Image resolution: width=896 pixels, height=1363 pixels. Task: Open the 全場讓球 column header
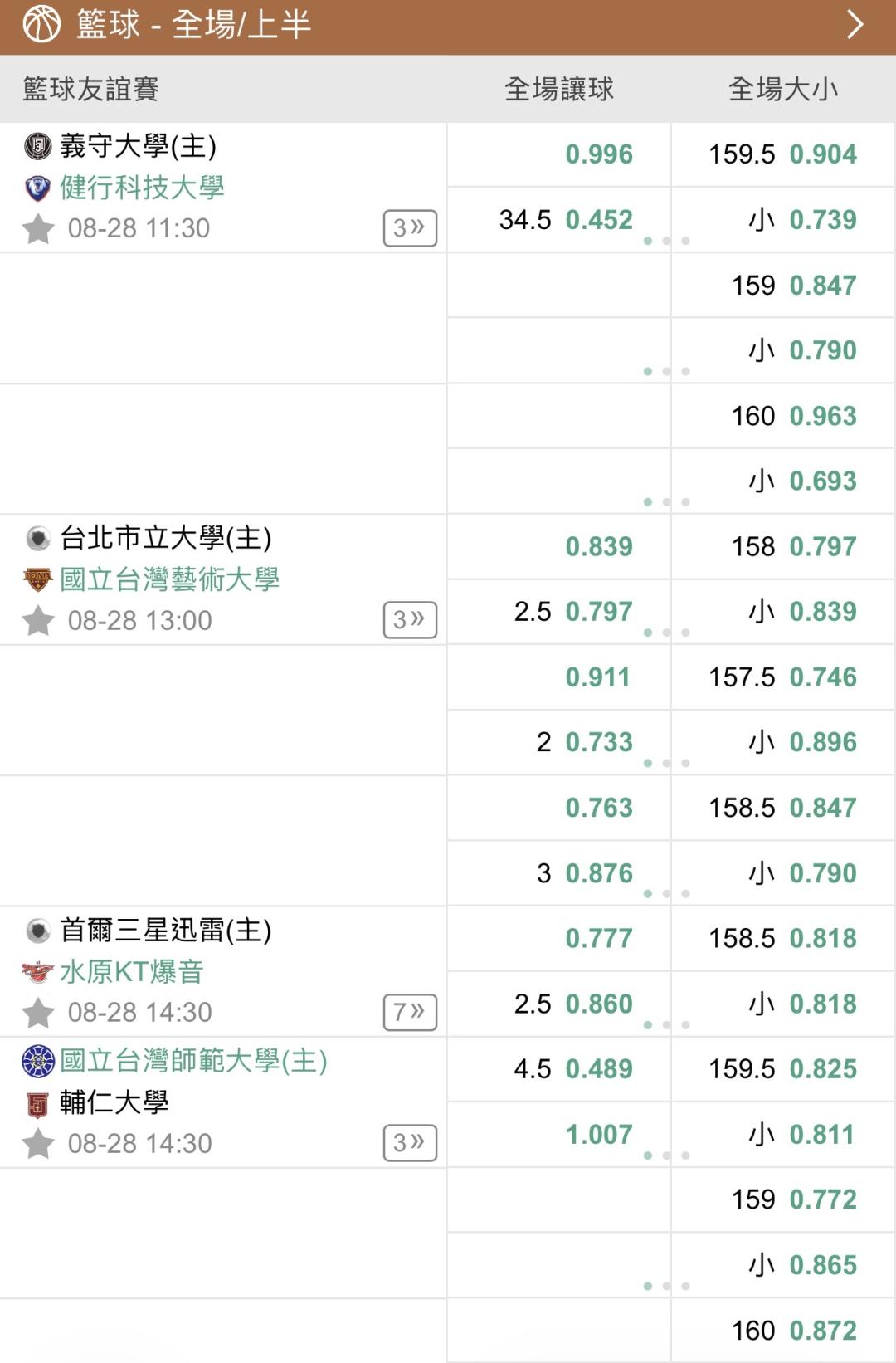click(x=559, y=89)
